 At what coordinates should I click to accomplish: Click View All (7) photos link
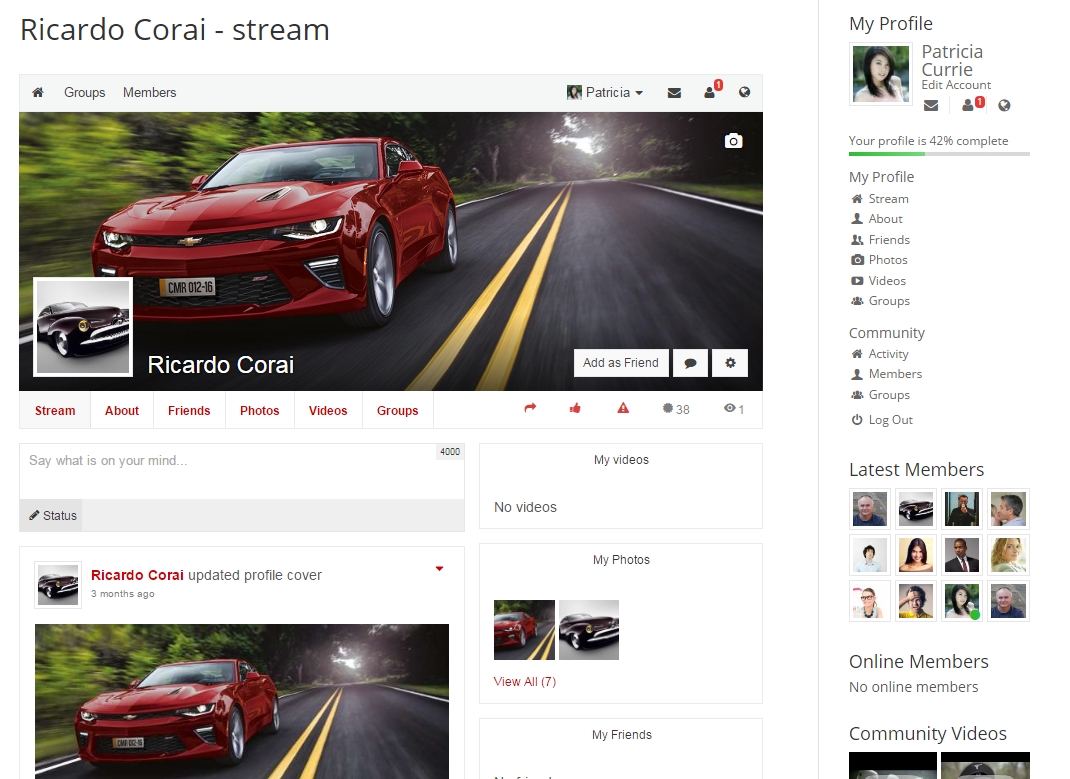[x=525, y=681]
